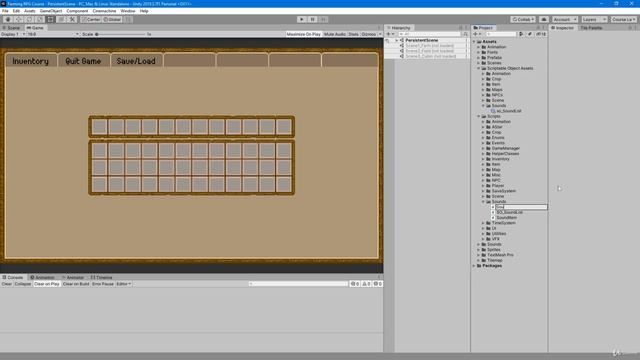Open Console Editor dropdown
The height and width of the screenshot is (360, 640).
[x=124, y=284]
